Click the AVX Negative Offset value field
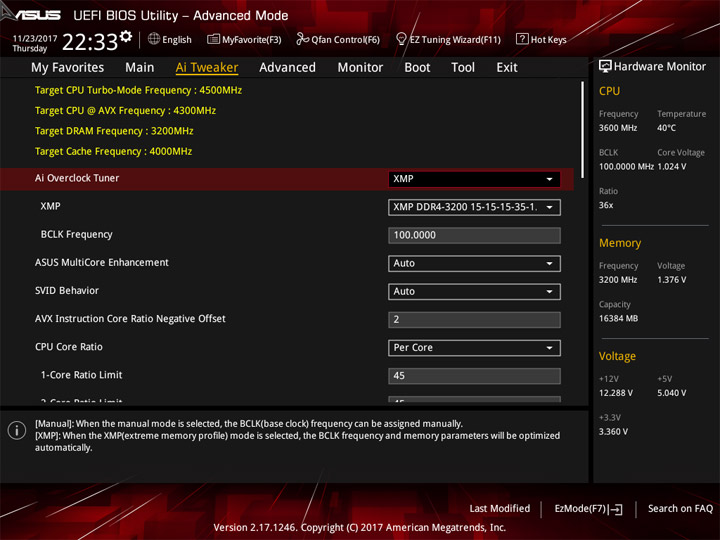 click(474, 320)
